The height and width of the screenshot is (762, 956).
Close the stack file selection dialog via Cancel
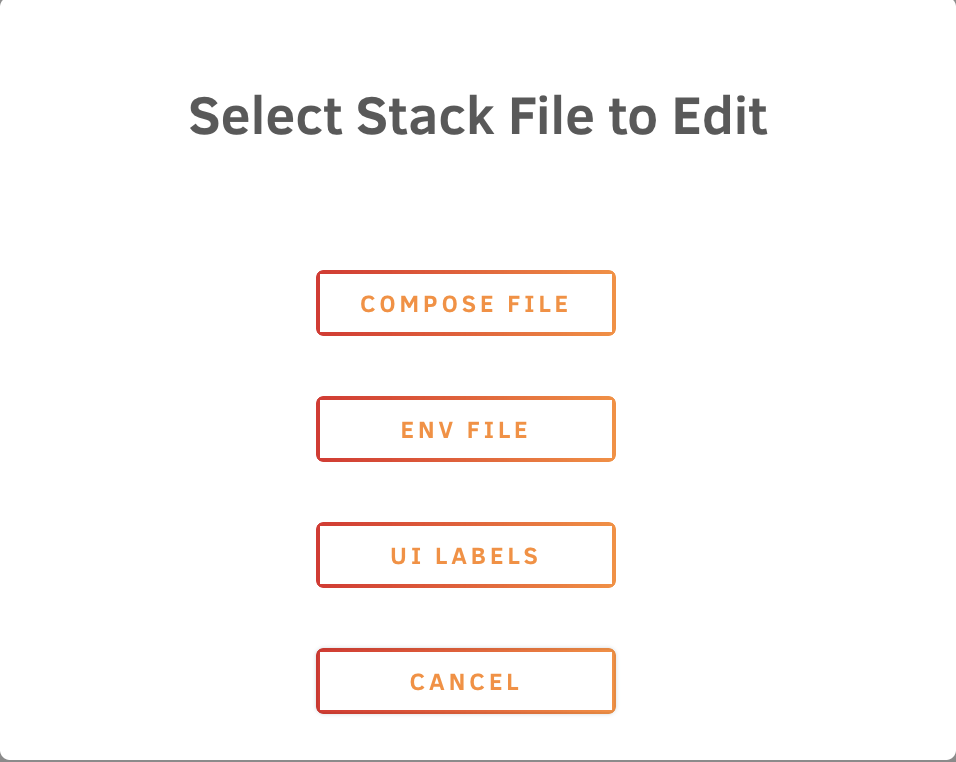coord(465,681)
